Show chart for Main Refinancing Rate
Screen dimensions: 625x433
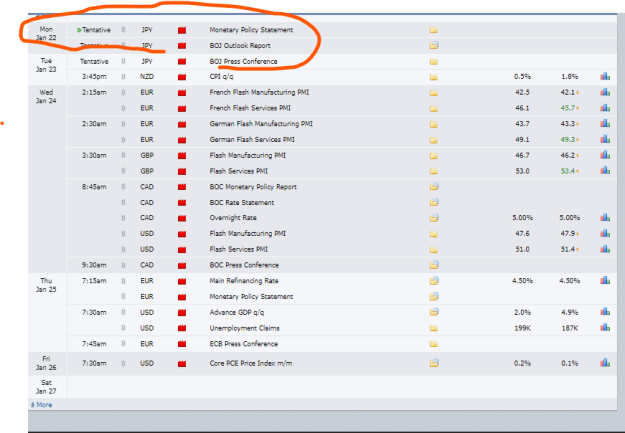(605, 280)
